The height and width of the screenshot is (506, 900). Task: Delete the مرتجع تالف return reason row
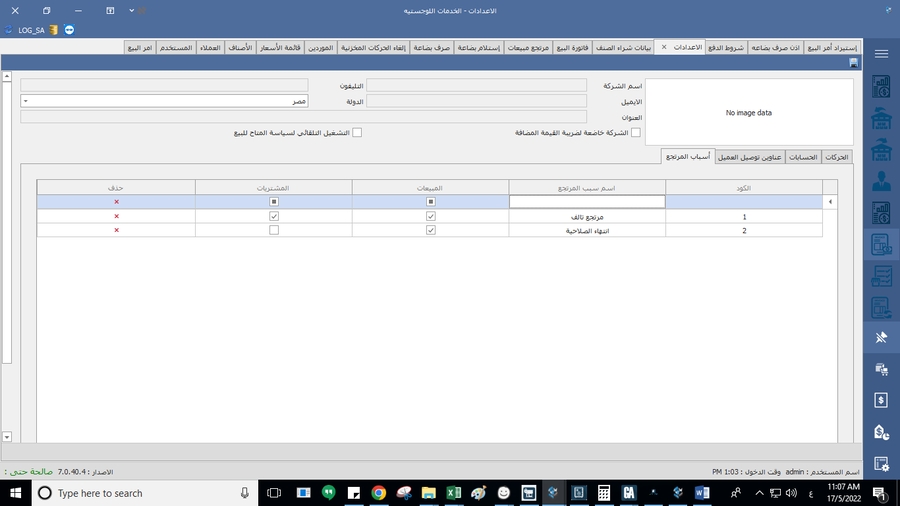click(x=116, y=216)
